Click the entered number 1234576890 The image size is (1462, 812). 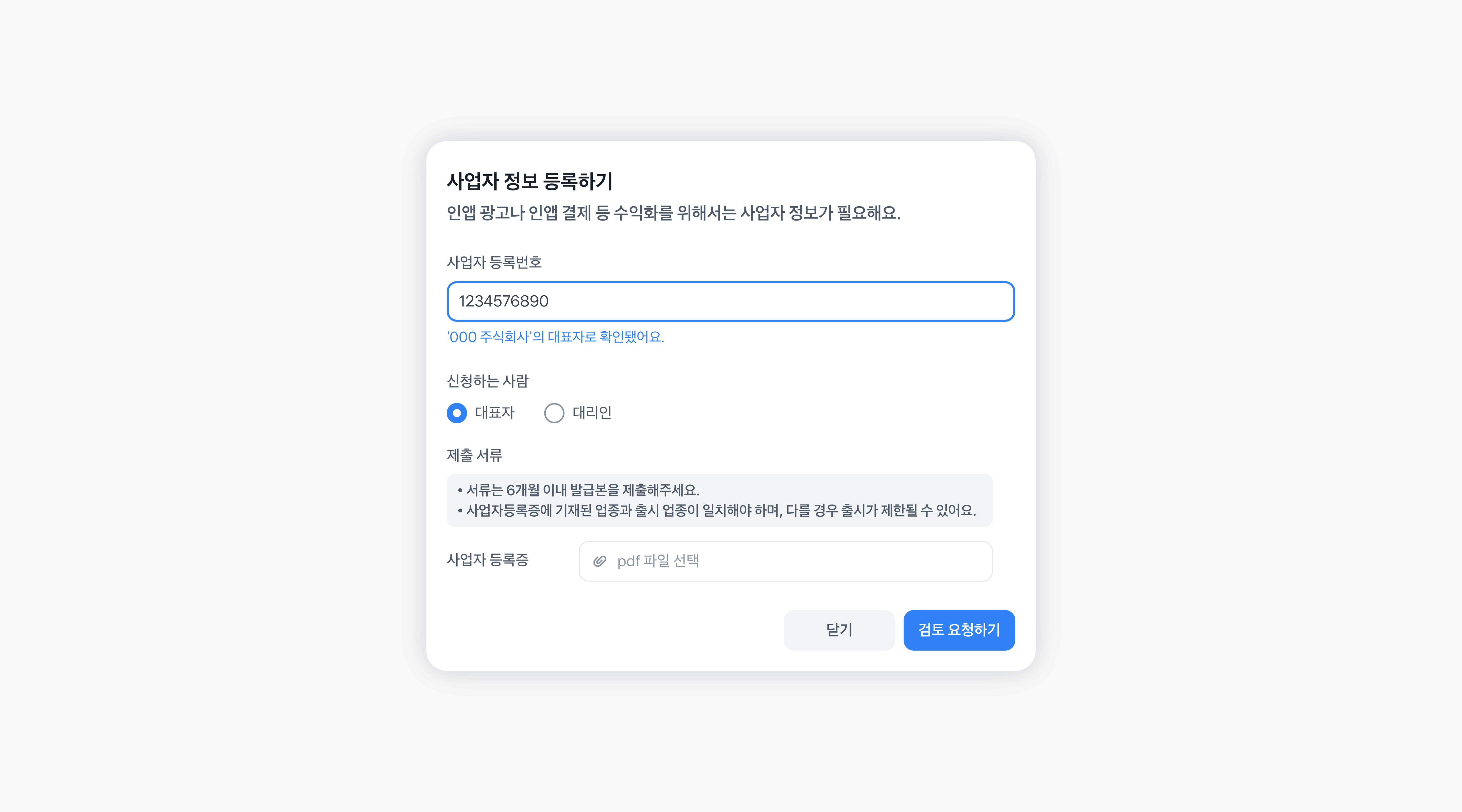click(x=503, y=301)
